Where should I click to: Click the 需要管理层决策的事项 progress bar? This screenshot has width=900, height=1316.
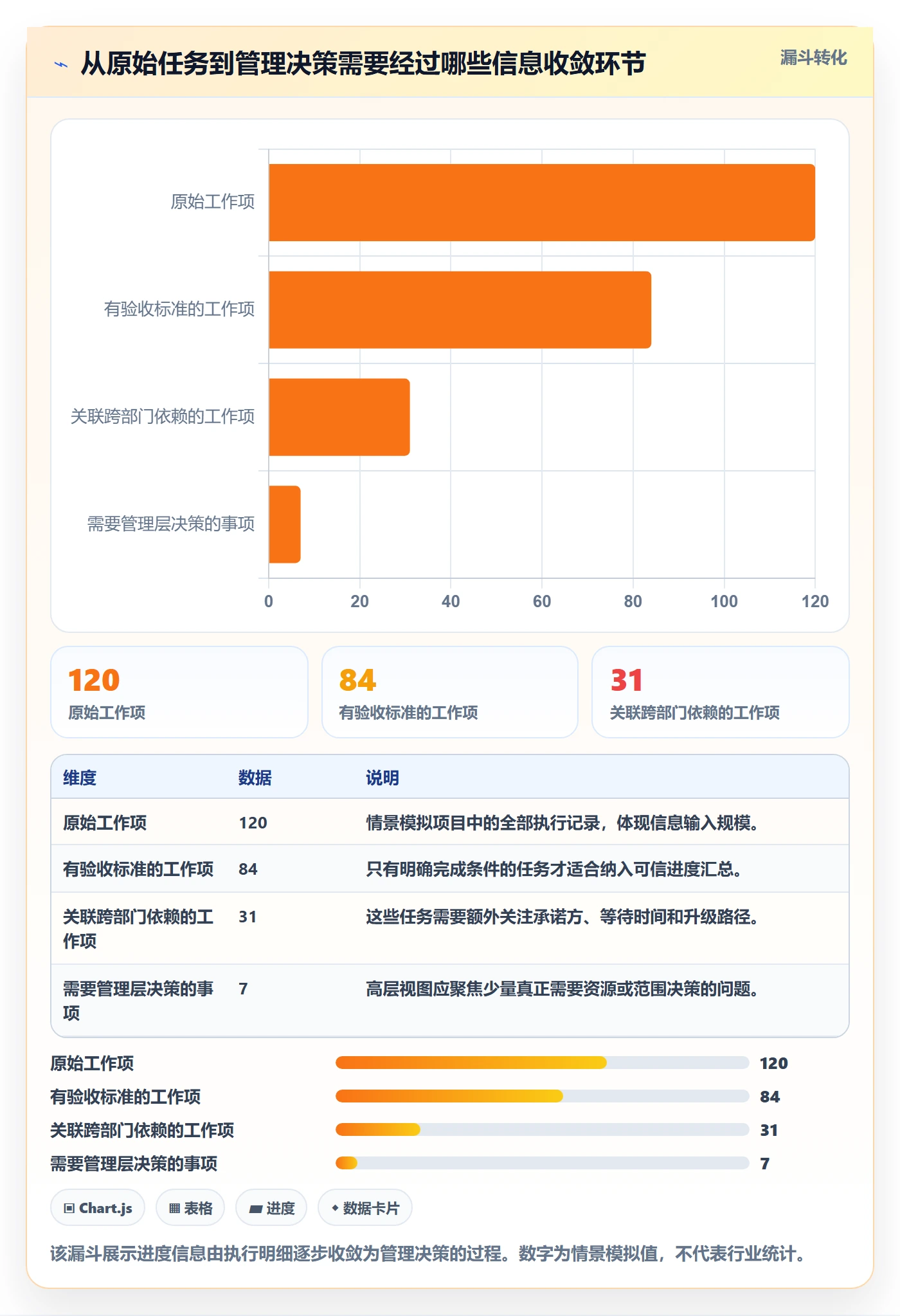click(542, 1163)
